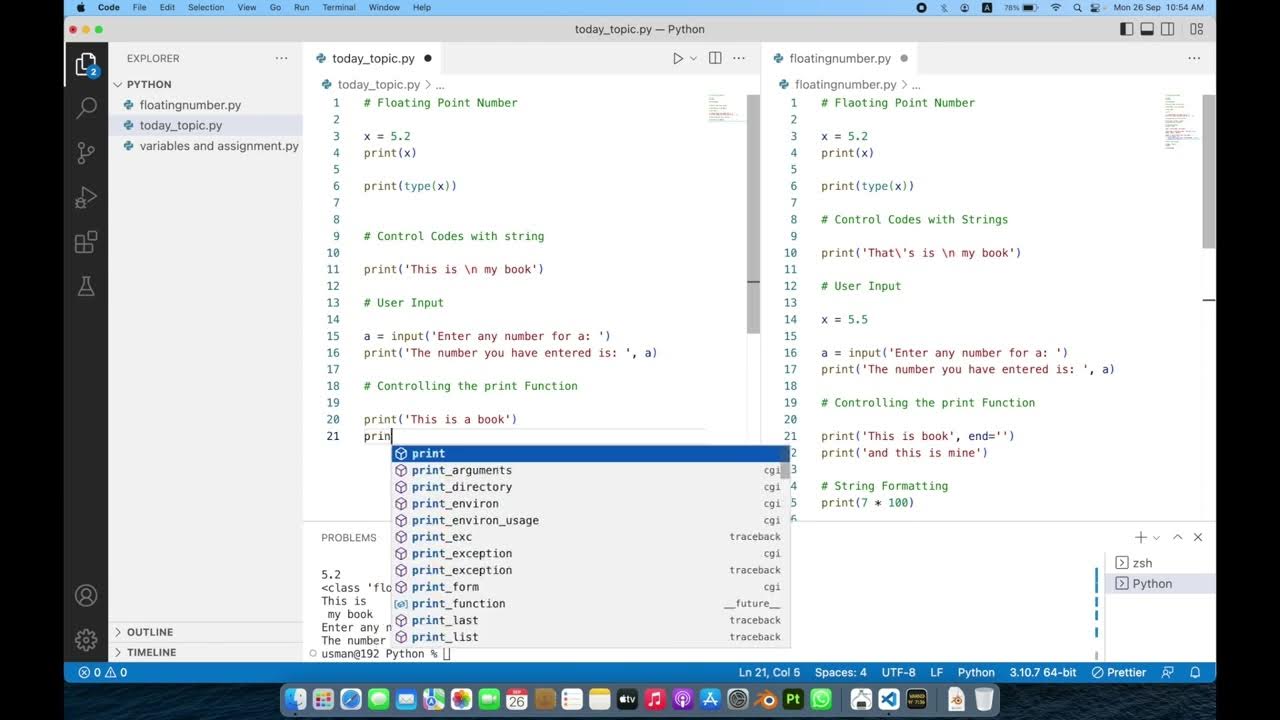Open Finder from the dock
Screen dimensions: 1280x720
pyautogui.click(x=296, y=700)
